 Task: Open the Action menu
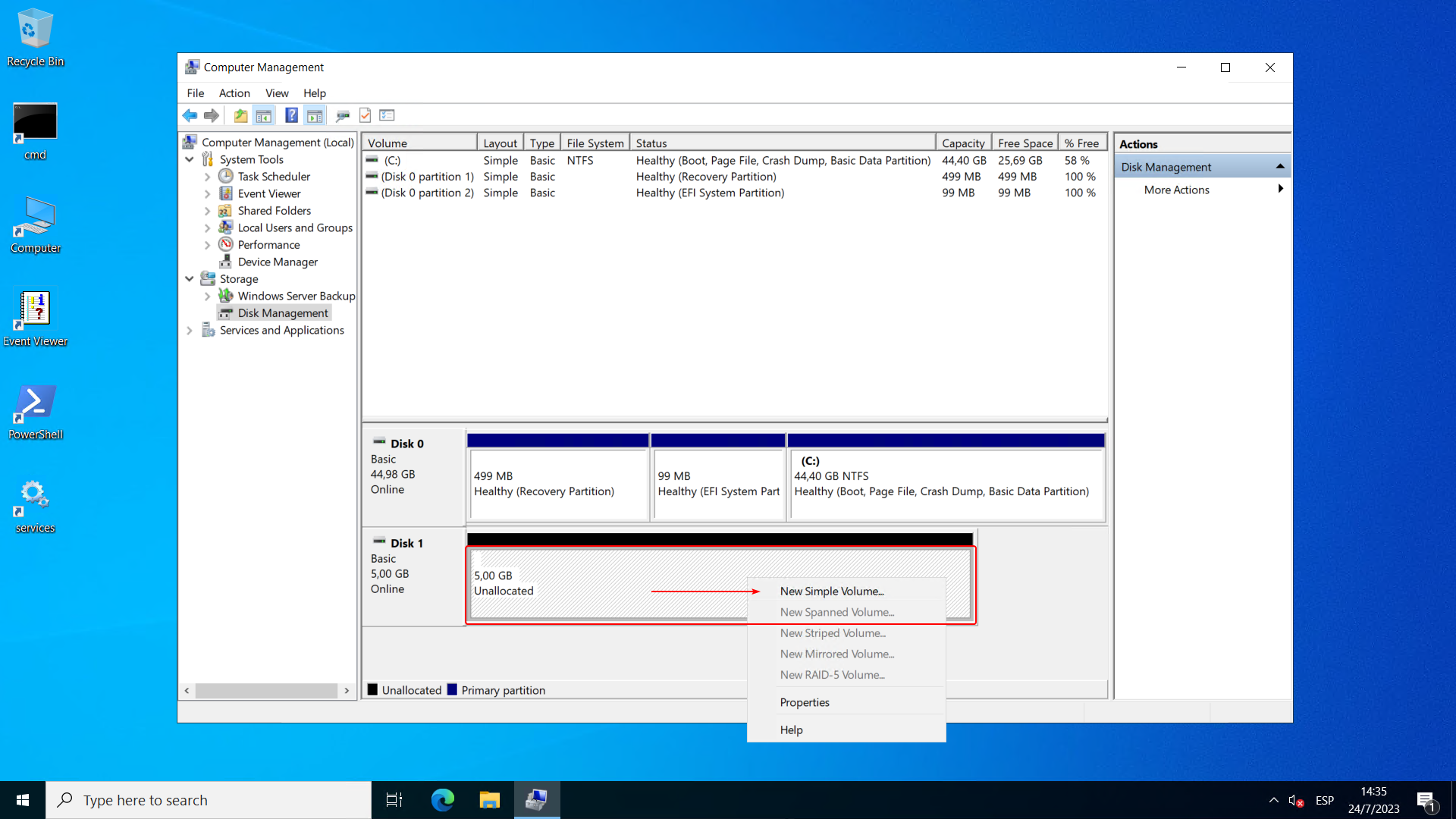point(234,93)
